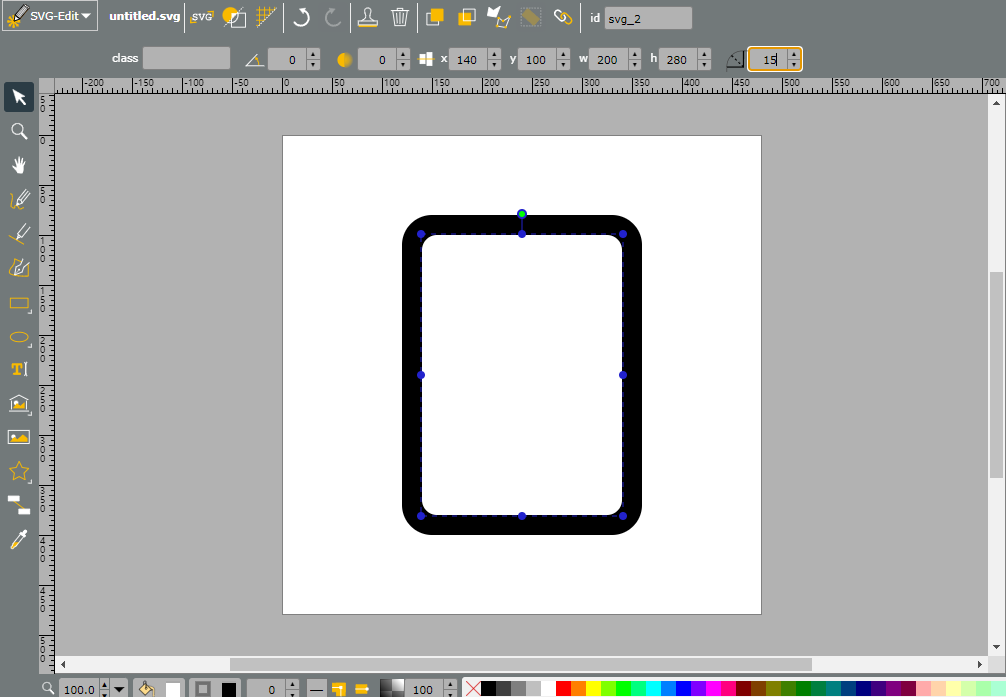
Task: Click the id field containing svg_2
Action: (x=648, y=19)
